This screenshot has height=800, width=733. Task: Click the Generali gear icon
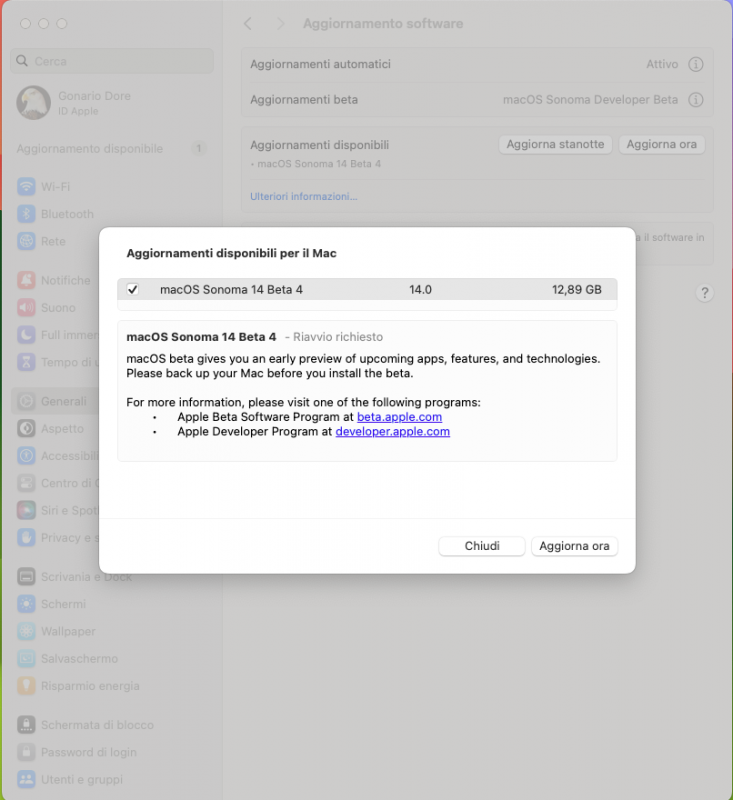pos(26,402)
